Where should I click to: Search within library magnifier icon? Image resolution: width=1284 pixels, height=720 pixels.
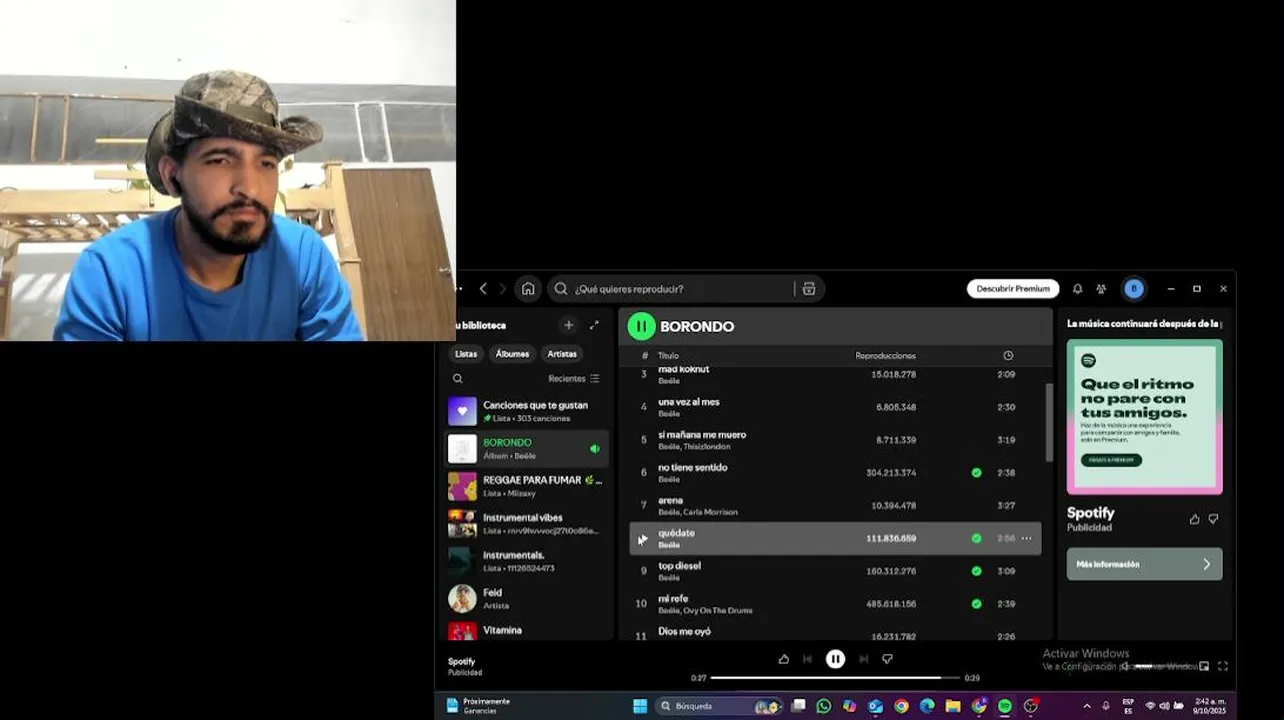[x=458, y=379]
